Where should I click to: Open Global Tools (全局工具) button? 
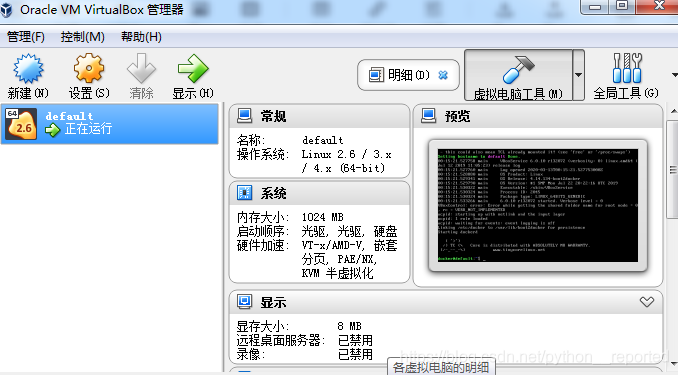[626, 76]
